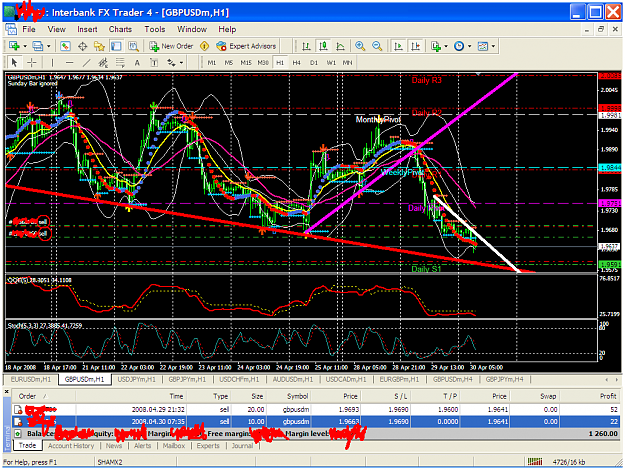This screenshot has height=470, width=625.
Task: Click the New Chart icon
Action: point(14,46)
